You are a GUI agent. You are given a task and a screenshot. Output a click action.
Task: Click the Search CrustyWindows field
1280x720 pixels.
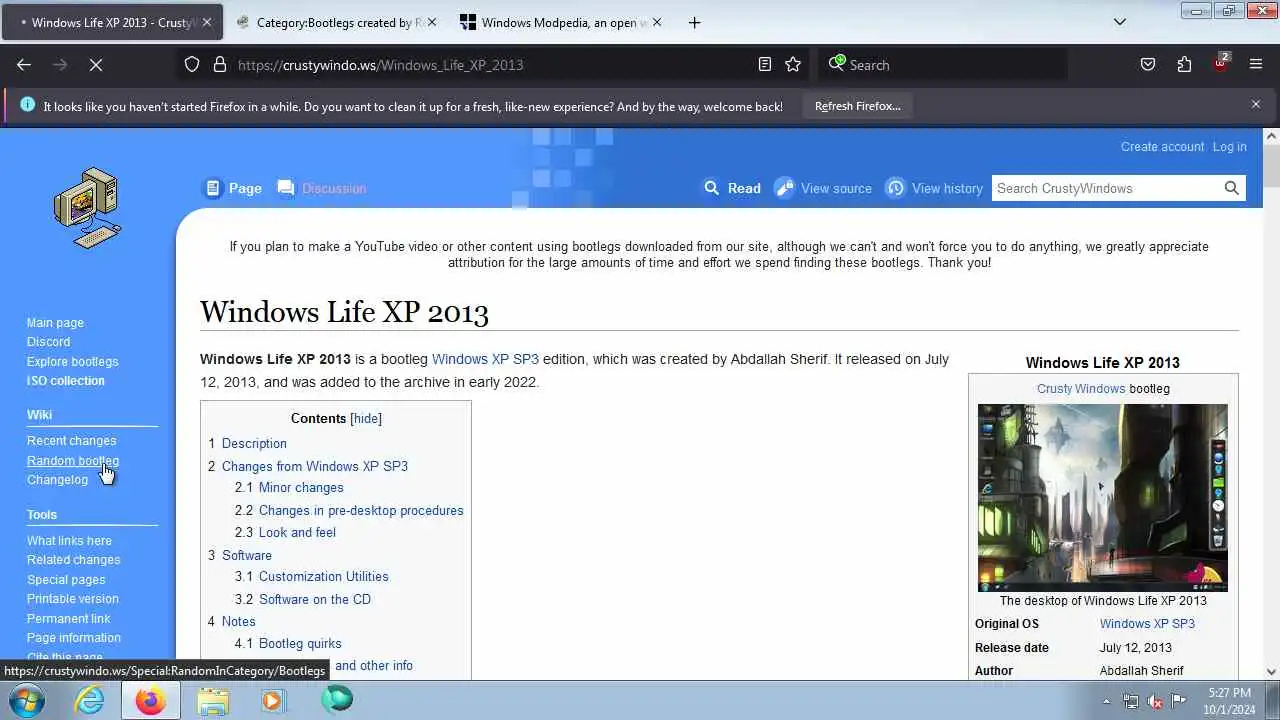(x=1105, y=188)
